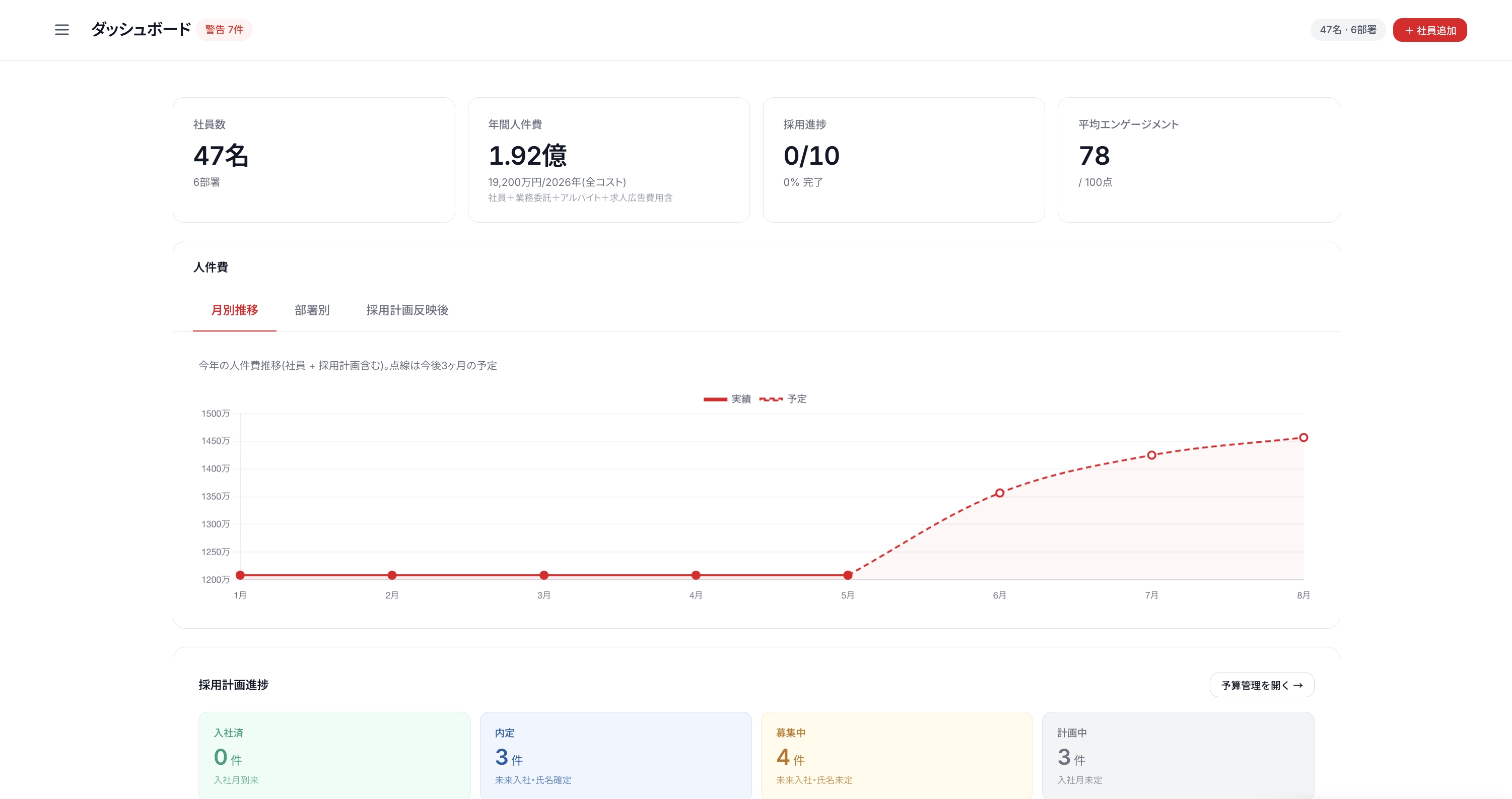The image size is (1512, 799).
Task: Click the 人件費 section heading
Action: coord(211,267)
